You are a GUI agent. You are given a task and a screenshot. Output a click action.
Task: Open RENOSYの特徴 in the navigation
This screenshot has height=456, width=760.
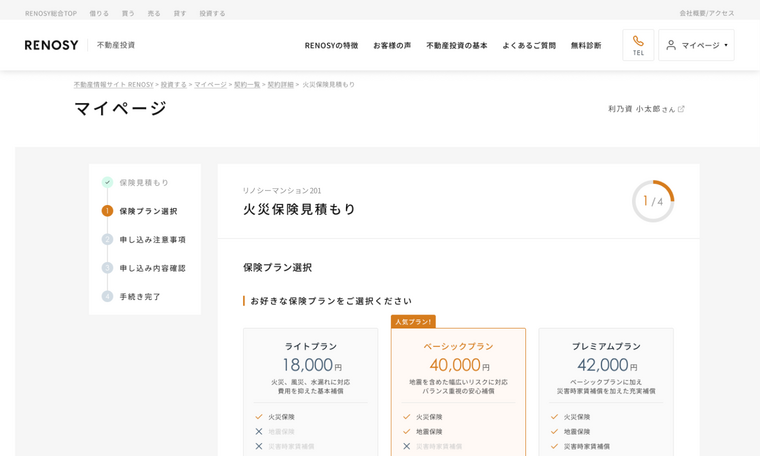tap(332, 46)
